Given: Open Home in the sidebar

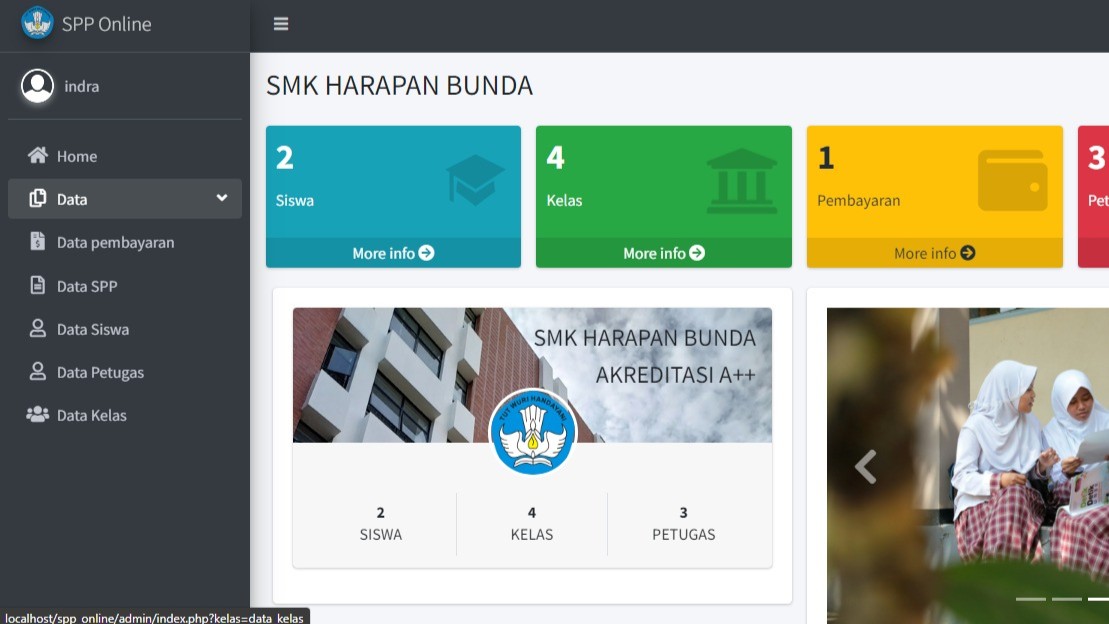Looking at the screenshot, I should [124, 156].
